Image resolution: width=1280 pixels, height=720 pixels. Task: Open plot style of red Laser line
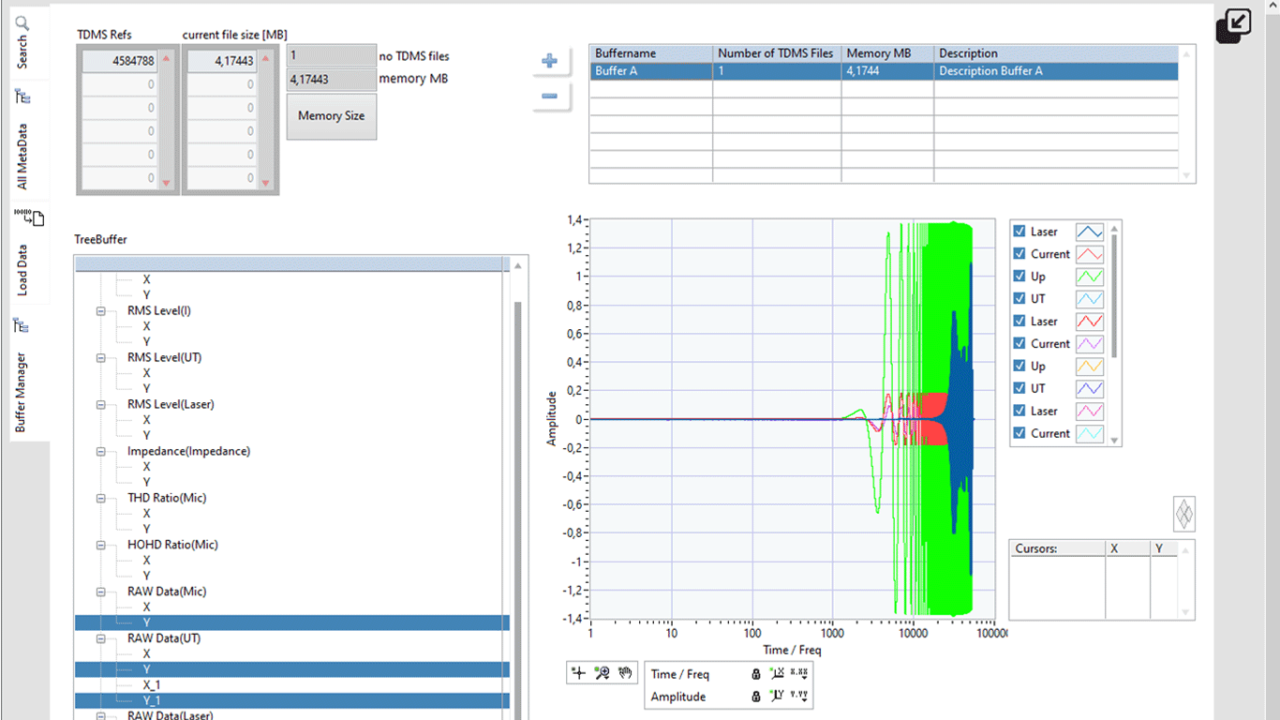coord(1089,321)
